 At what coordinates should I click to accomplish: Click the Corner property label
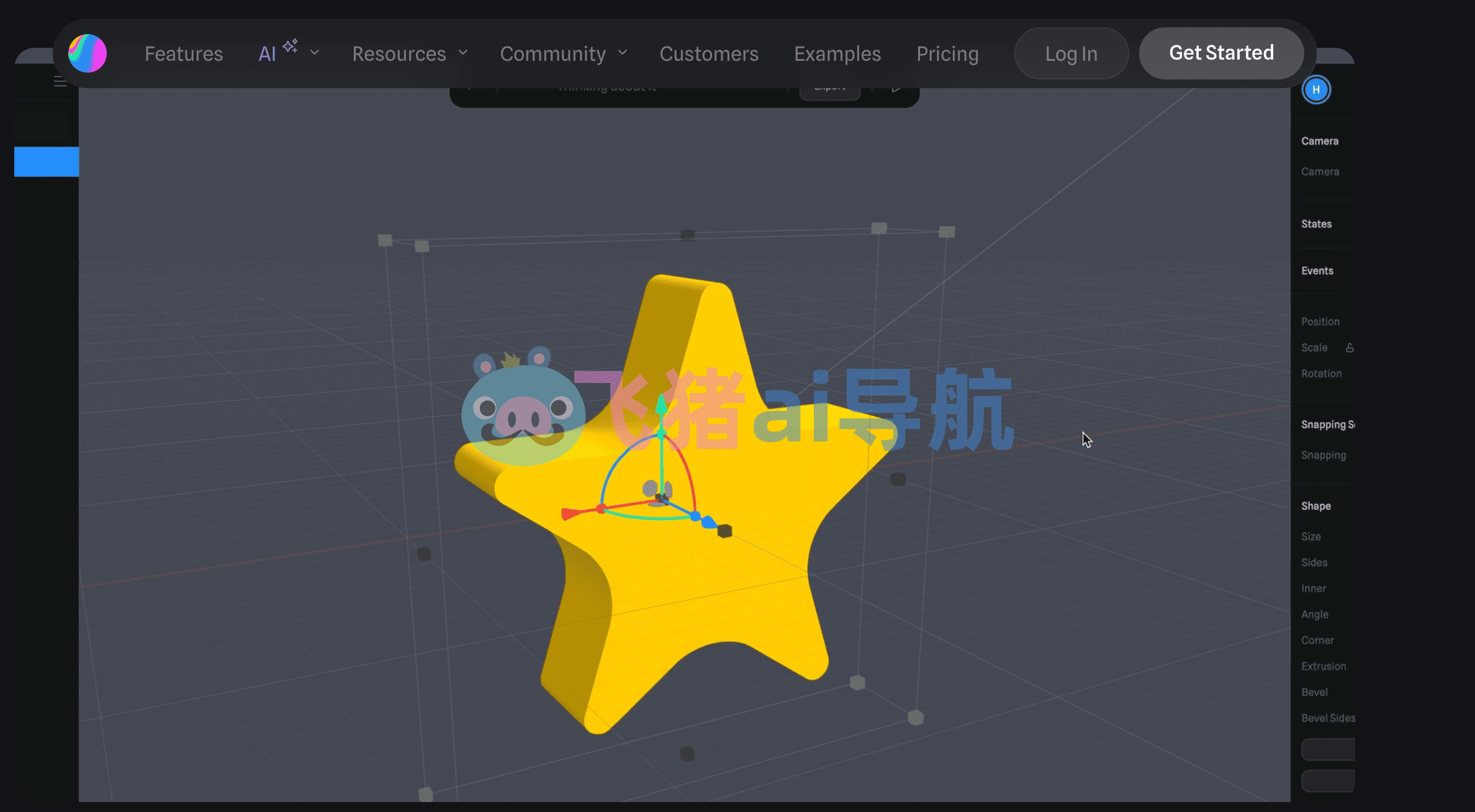[1317, 640]
